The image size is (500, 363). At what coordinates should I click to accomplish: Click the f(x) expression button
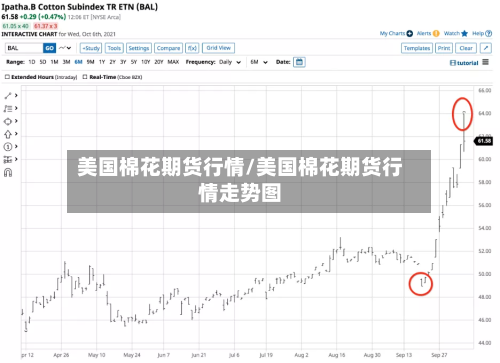coord(192,48)
